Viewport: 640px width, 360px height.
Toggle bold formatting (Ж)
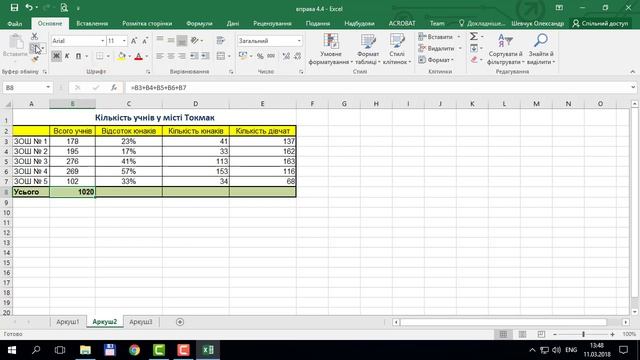tap(56, 56)
